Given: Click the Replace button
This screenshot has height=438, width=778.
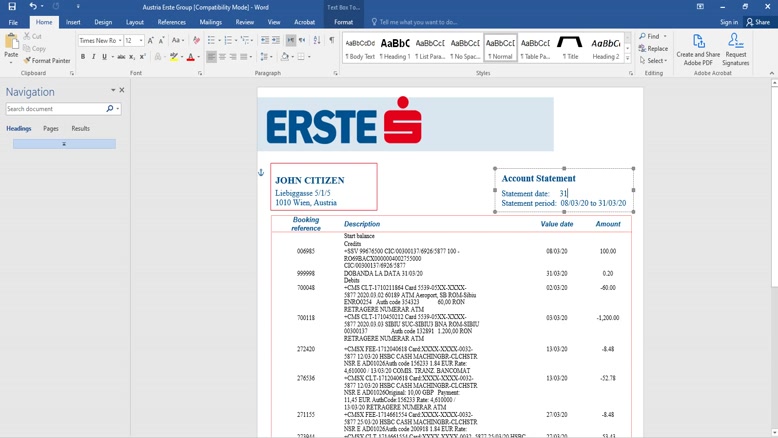Looking at the screenshot, I should click(656, 48).
